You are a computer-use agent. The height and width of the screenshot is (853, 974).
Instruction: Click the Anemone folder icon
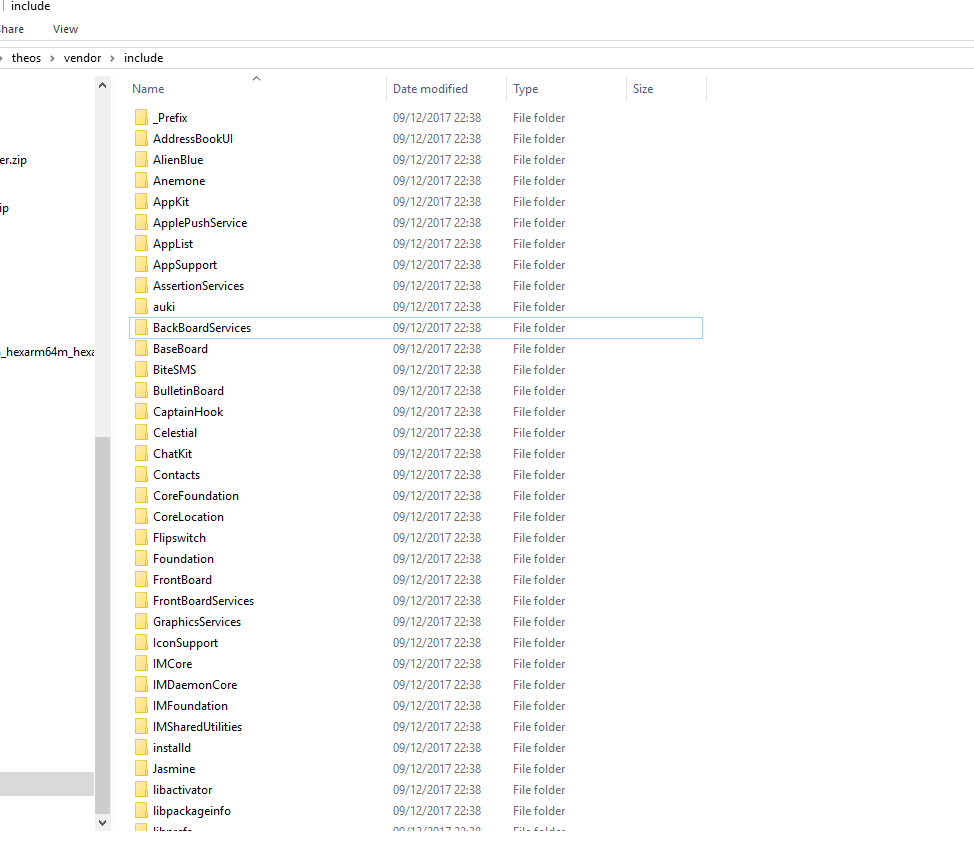(142, 181)
